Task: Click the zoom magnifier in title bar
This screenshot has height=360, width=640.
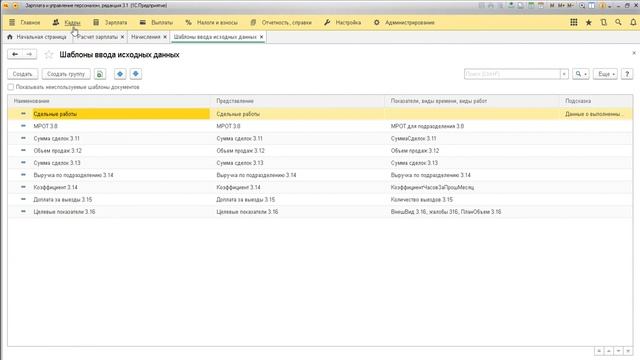Action: (x=582, y=6)
